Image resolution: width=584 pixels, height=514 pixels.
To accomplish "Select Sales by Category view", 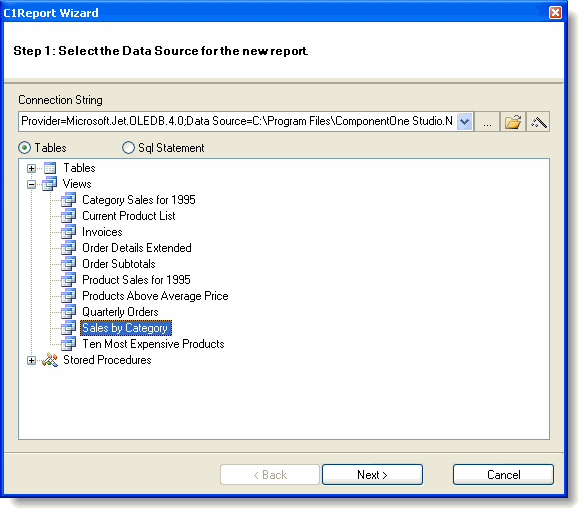I will 126,328.
